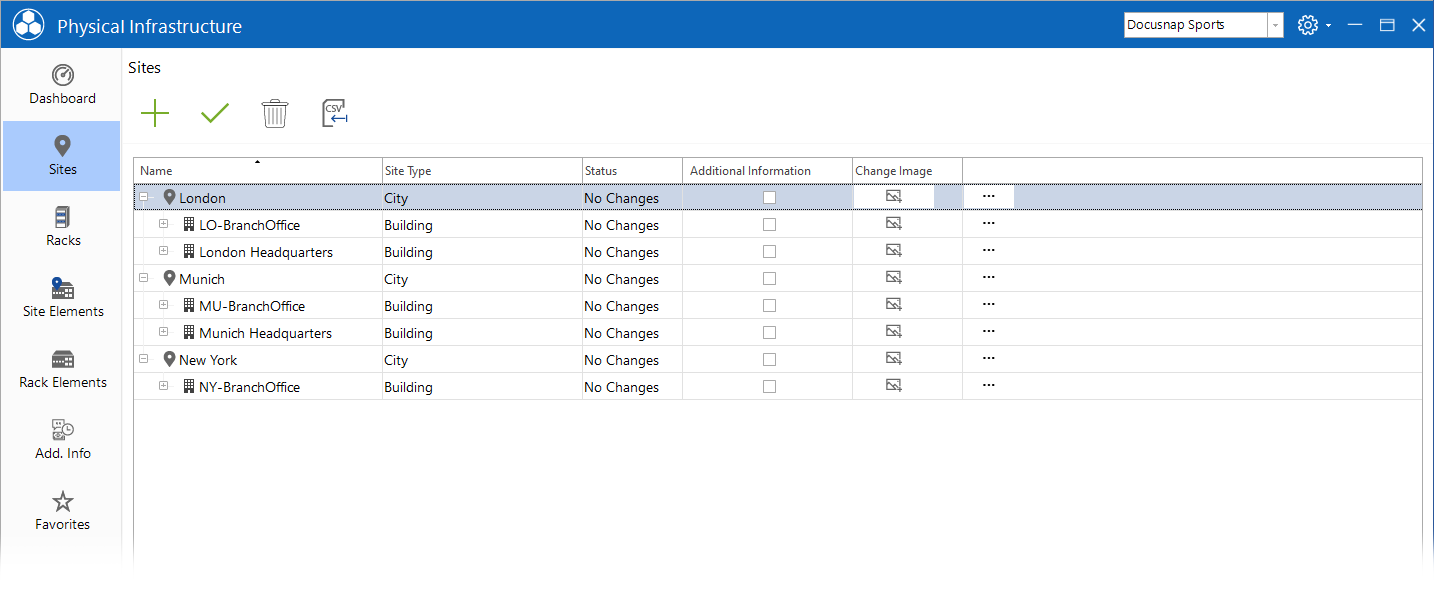This screenshot has height=600, width=1434.
Task: Check Additional Information box for Munich Headquarters
Action: point(769,333)
